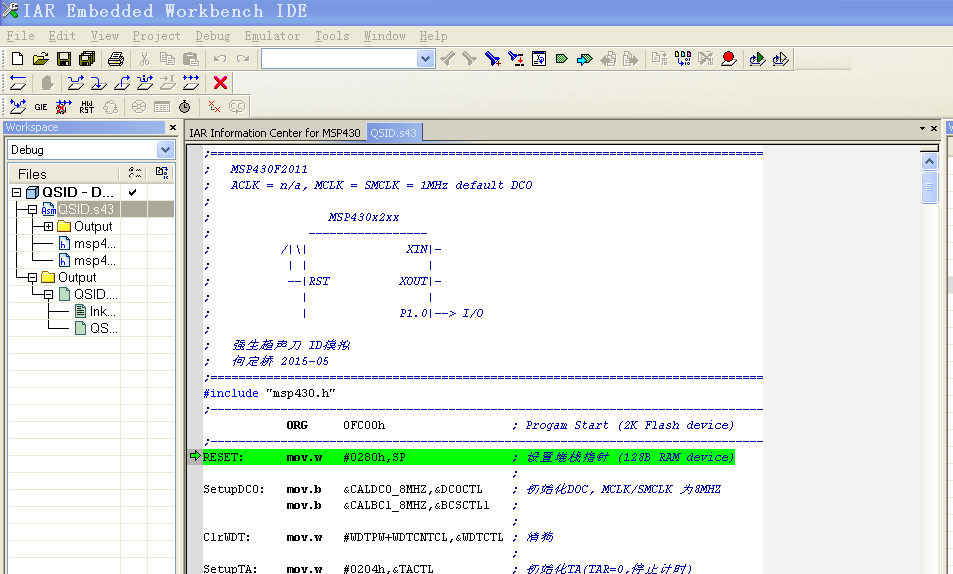Open the File menu
The image size is (953, 574).
tap(21, 36)
